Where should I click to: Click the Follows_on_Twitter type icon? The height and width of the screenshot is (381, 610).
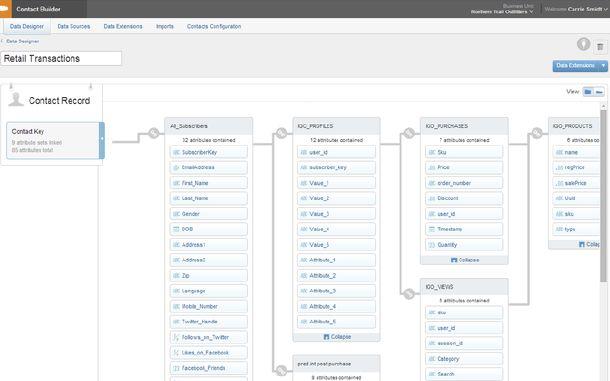[x=176, y=337]
